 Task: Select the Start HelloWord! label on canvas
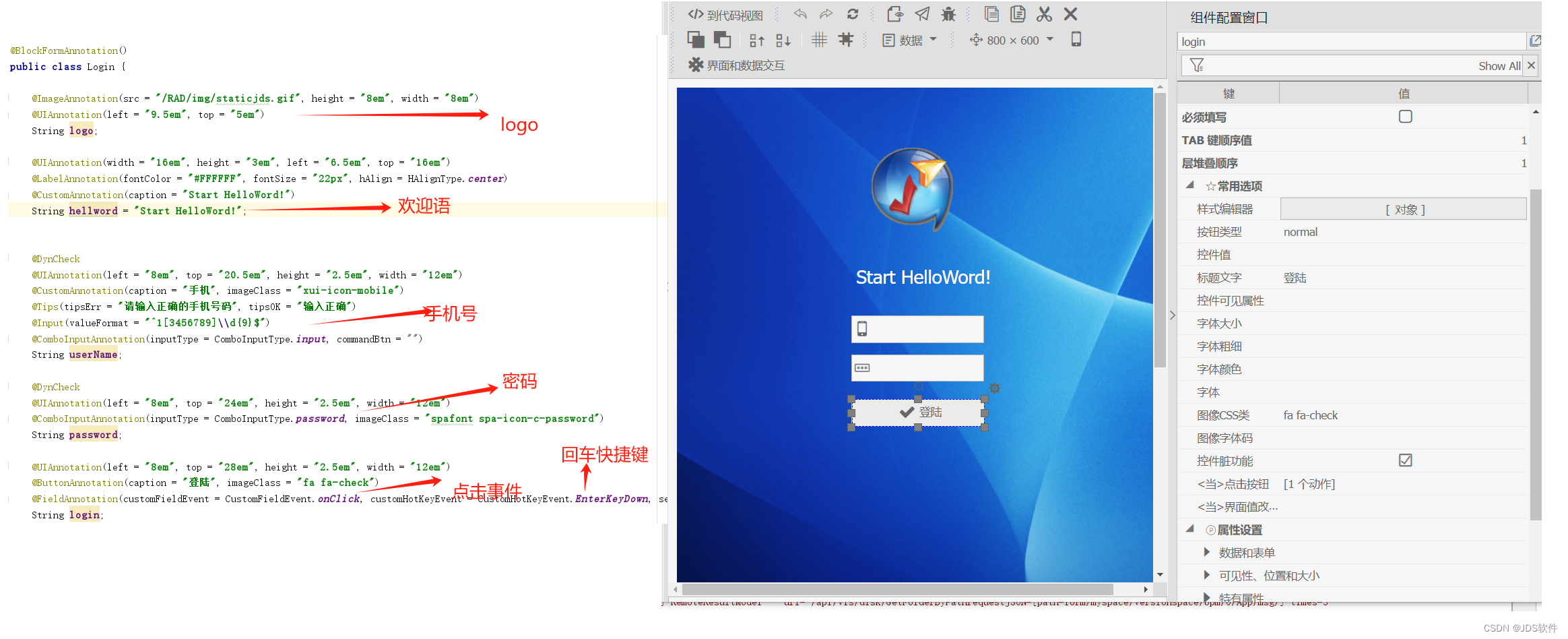922,277
